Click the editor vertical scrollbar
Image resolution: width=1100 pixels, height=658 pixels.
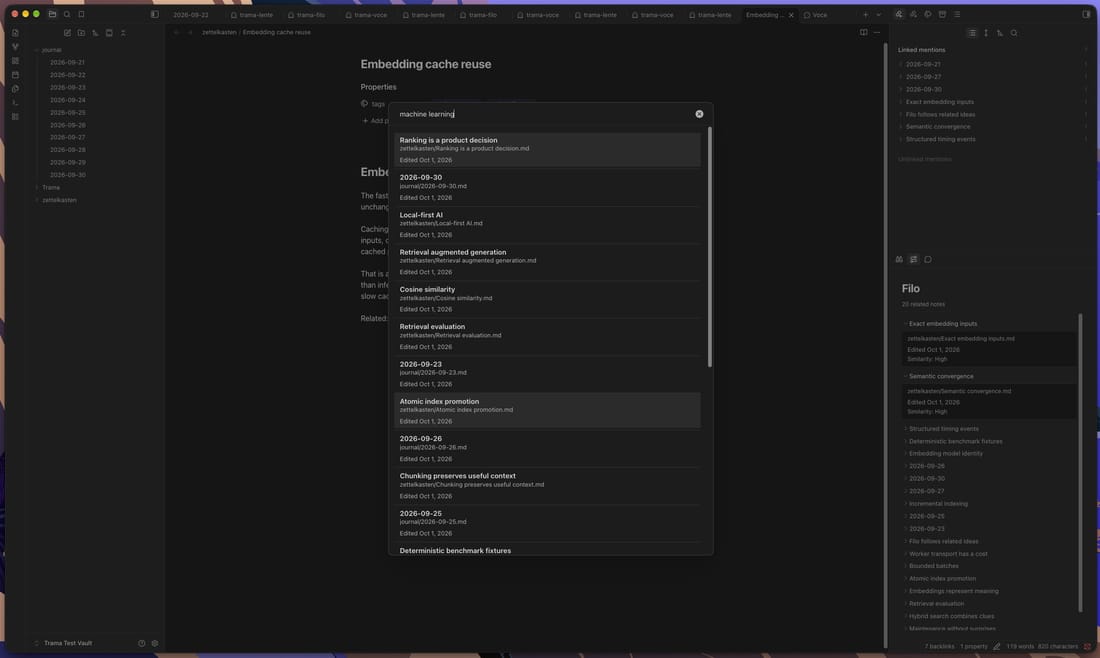click(x=885, y=344)
